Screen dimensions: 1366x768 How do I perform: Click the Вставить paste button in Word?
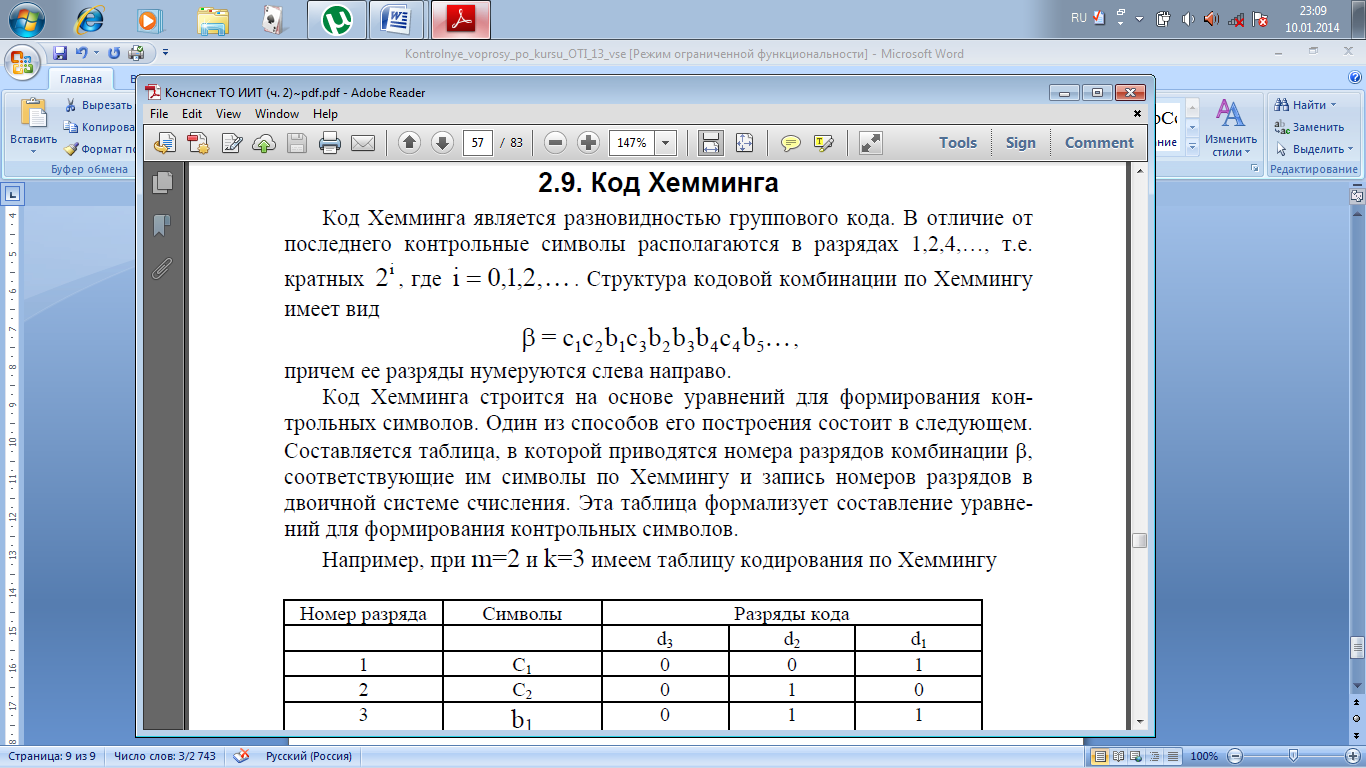tap(33, 125)
